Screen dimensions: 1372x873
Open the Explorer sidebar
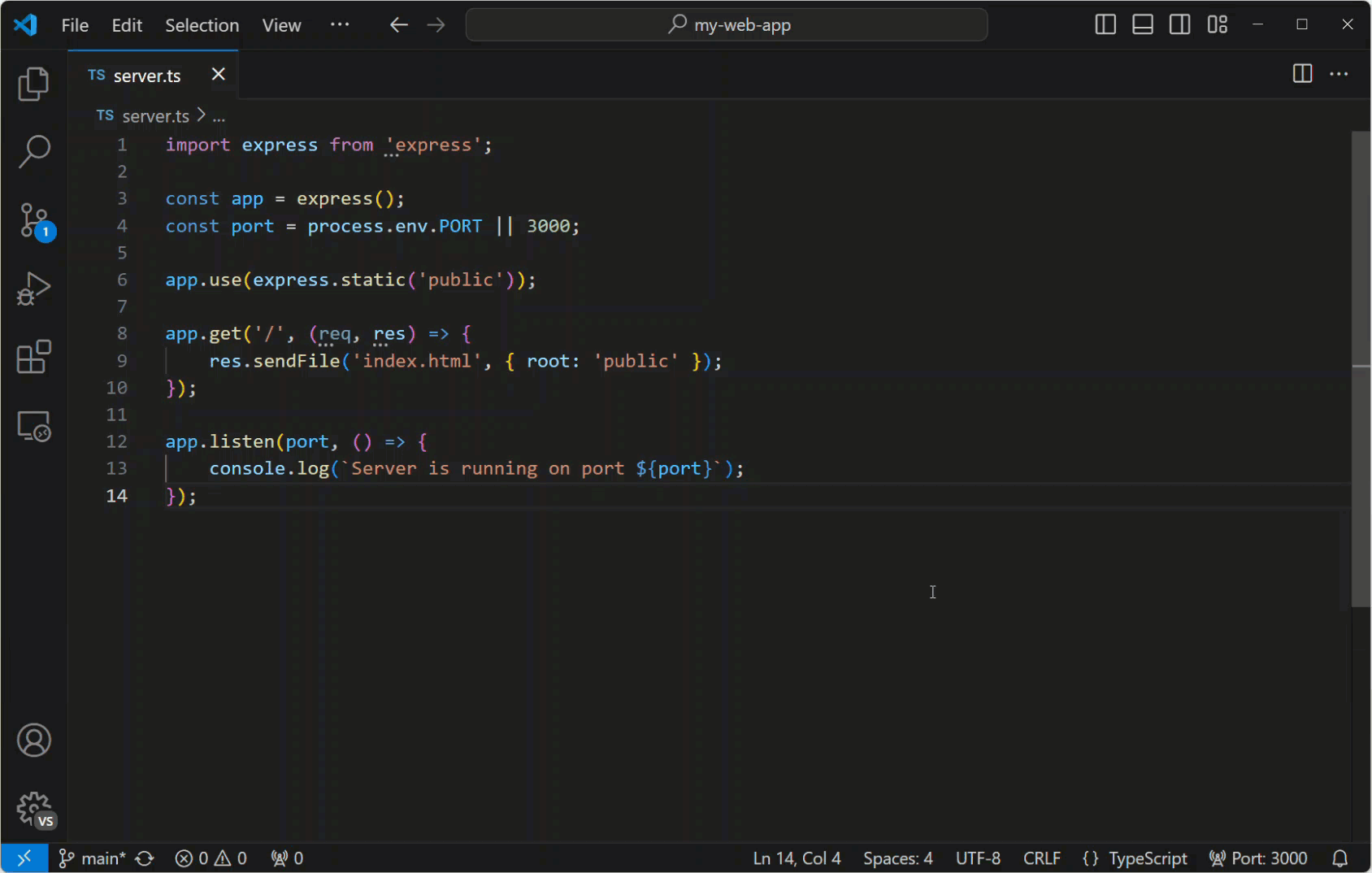[33, 84]
